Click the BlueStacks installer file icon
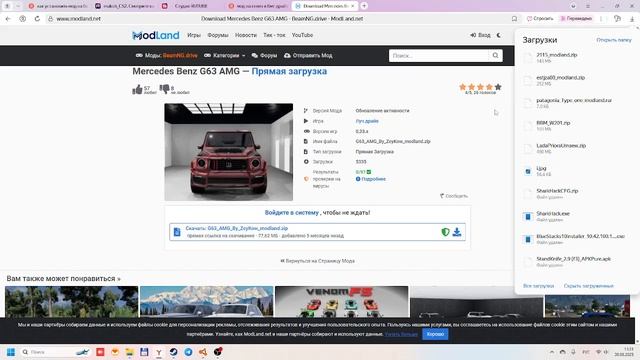Image resolution: width=640 pixels, height=360 pixels. [x=528, y=239]
